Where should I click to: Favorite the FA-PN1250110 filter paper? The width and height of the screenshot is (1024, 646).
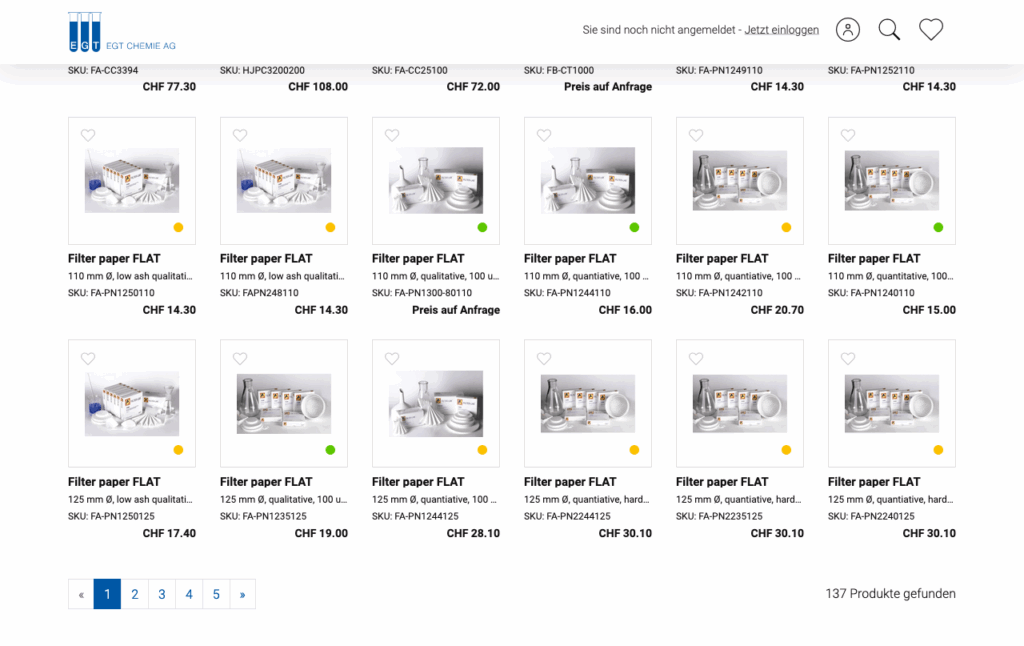coord(88,136)
